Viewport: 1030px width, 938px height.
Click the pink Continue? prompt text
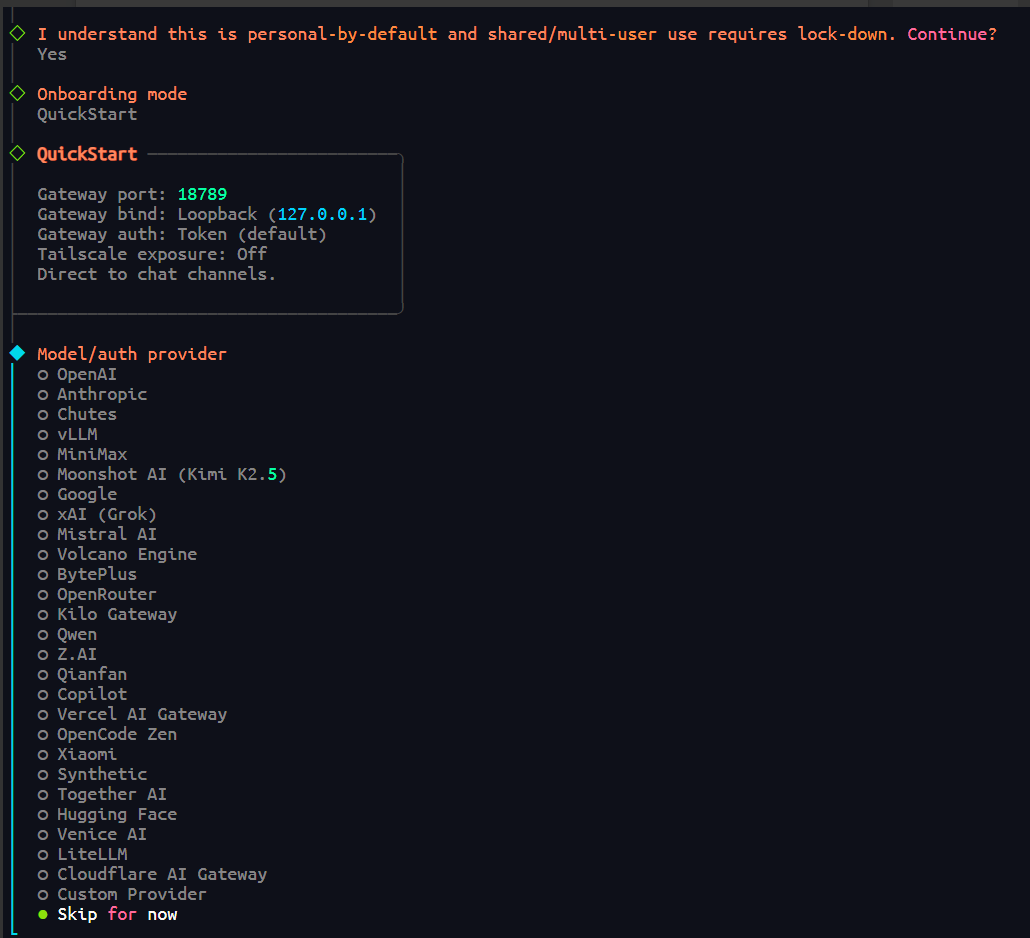click(952, 34)
